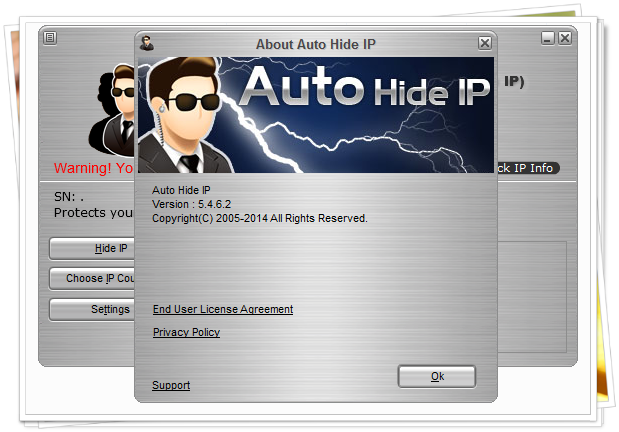Click the Ok button in About dialog
This screenshot has height=432, width=619.
(437, 376)
